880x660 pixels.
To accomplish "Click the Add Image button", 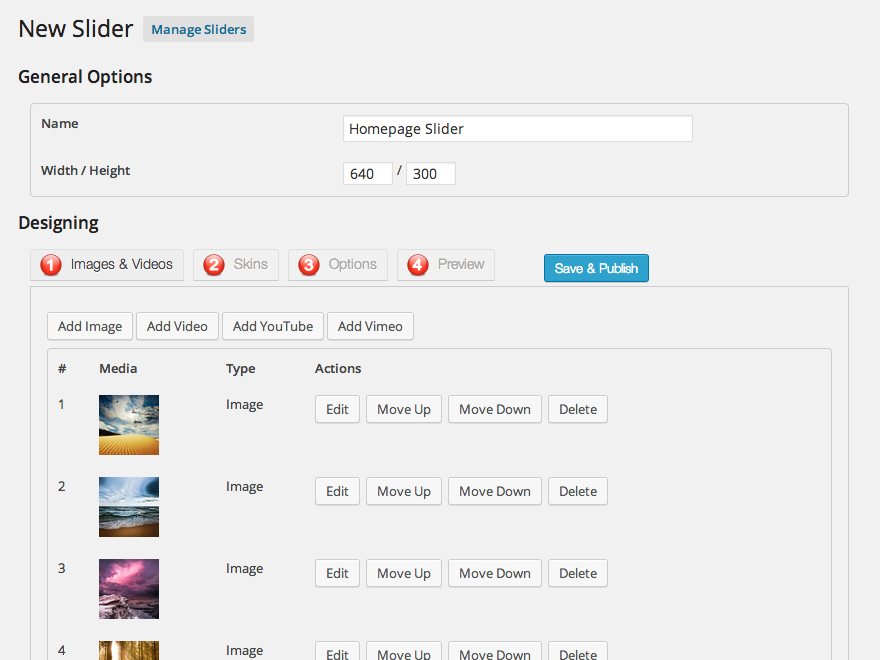I will tap(90, 326).
